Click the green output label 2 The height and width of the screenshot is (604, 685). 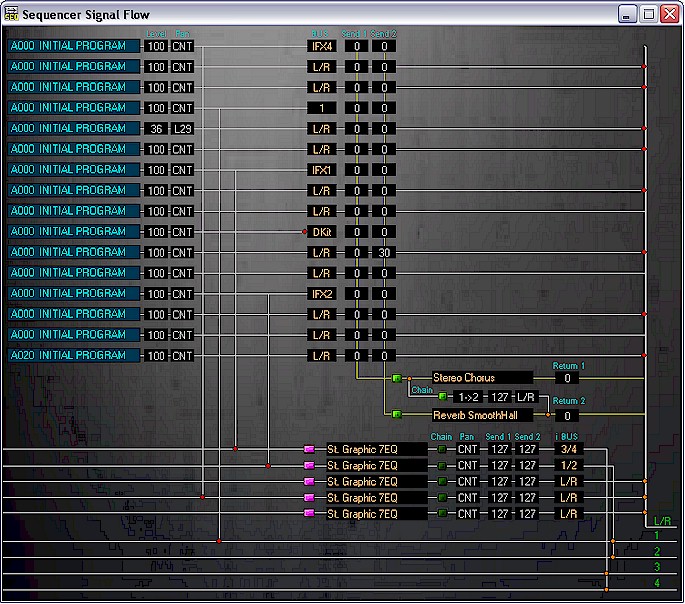pyautogui.click(x=657, y=551)
